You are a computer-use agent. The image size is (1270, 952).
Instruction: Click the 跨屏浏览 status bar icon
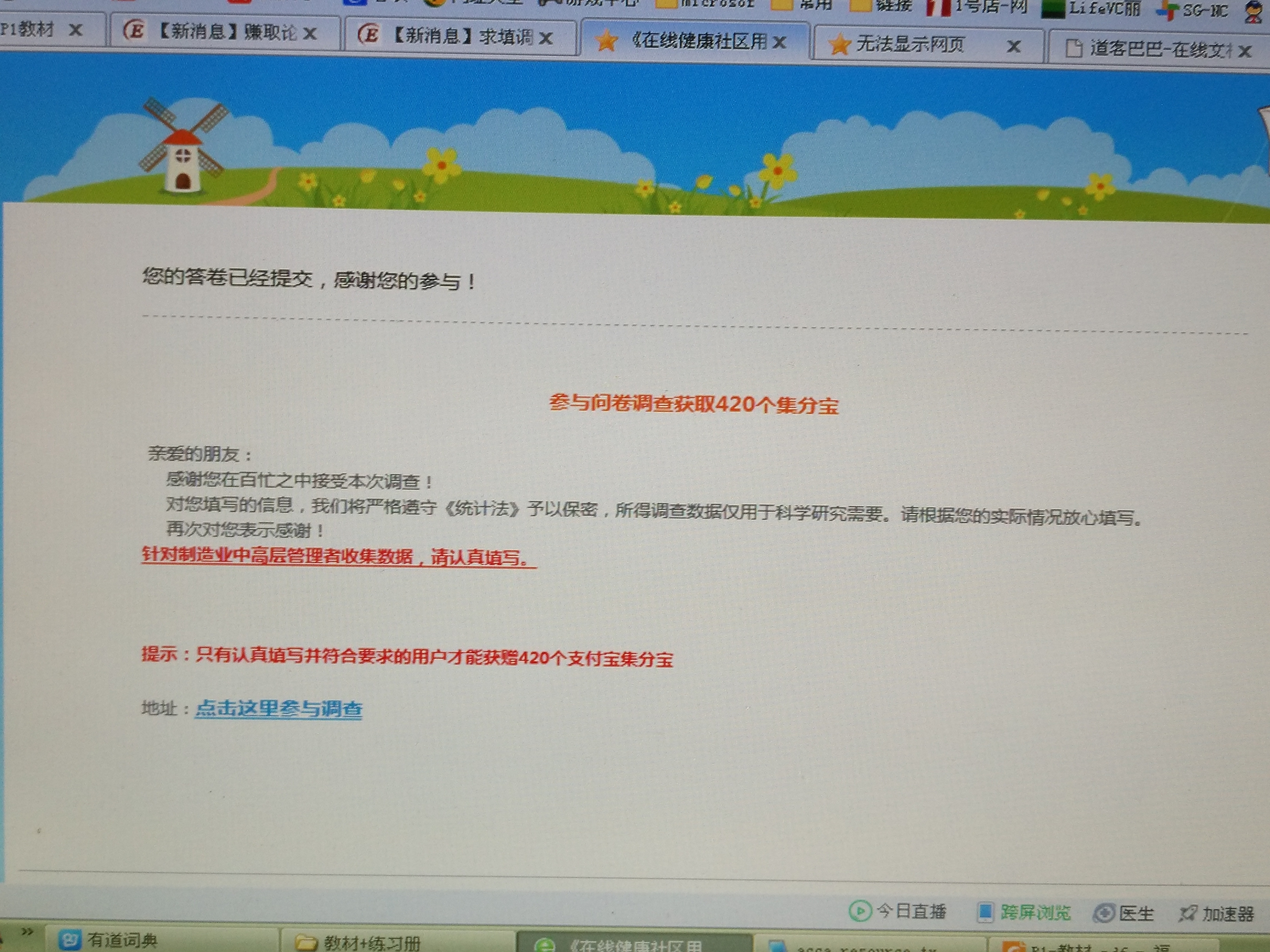(x=985, y=912)
